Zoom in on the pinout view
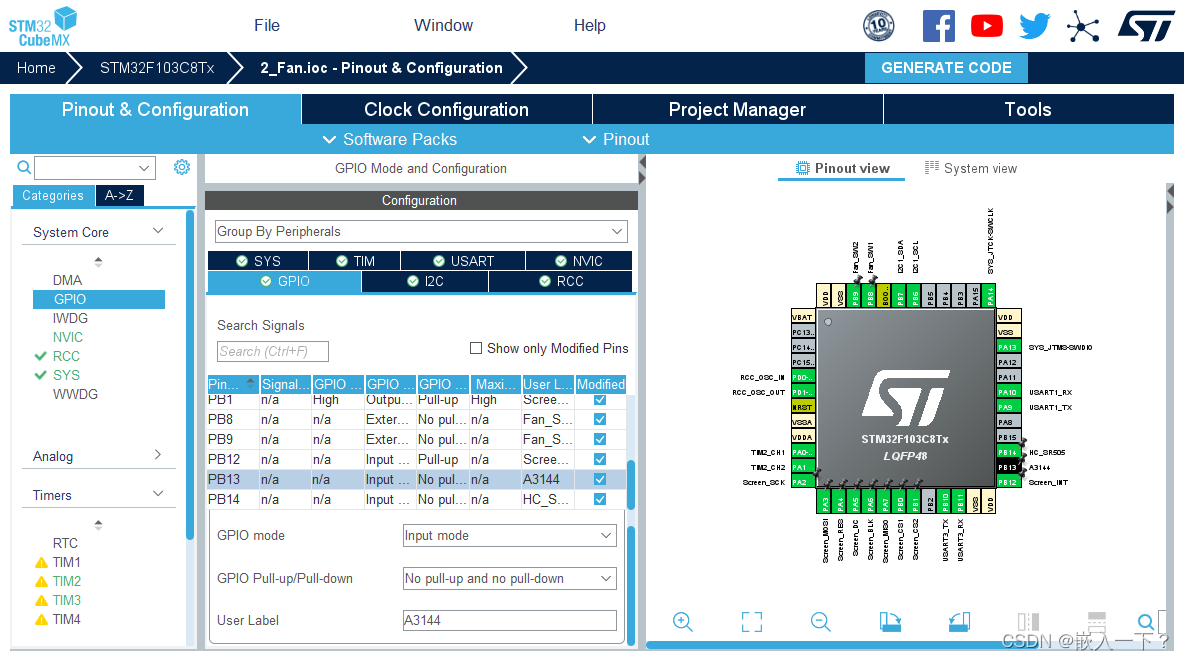 click(683, 622)
